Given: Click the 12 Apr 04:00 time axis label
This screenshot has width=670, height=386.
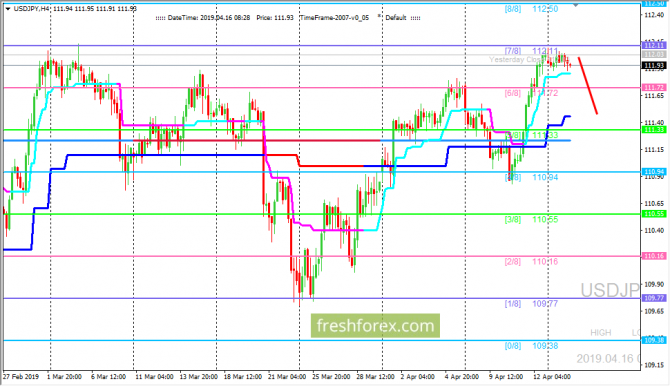Looking at the screenshot, I should pyautogui.click(x=552, y=377).
